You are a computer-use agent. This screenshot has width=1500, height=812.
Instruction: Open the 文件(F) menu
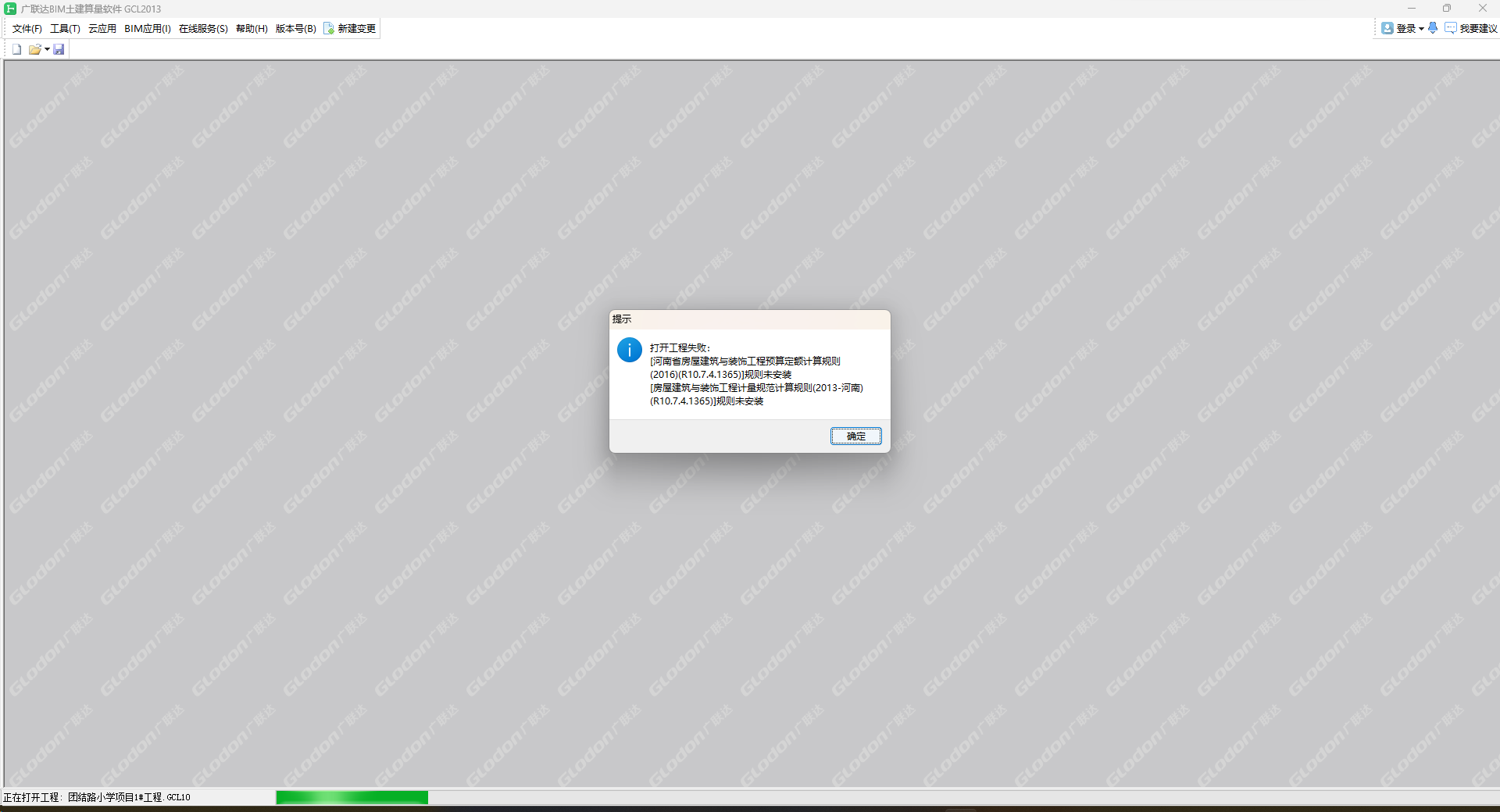pos(27,29)
